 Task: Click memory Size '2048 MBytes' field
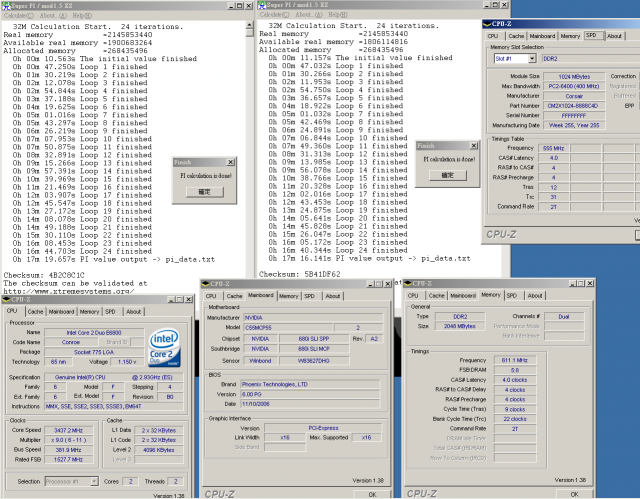click(x=460, y=326)
